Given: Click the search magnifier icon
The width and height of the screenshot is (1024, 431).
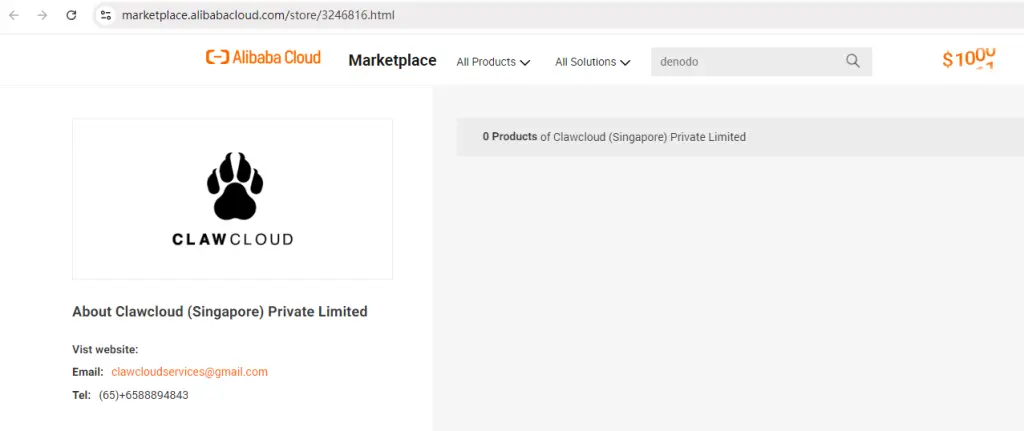Looking at the screenshot, I should (x=853, y=61).
